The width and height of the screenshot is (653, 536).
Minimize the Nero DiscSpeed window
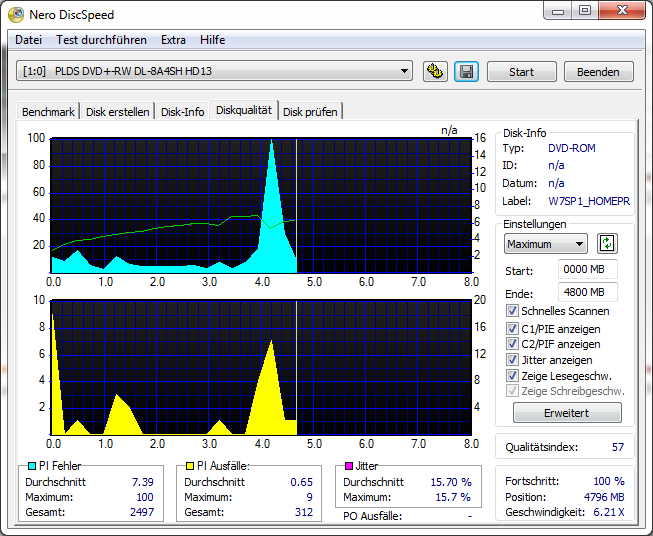558,11
